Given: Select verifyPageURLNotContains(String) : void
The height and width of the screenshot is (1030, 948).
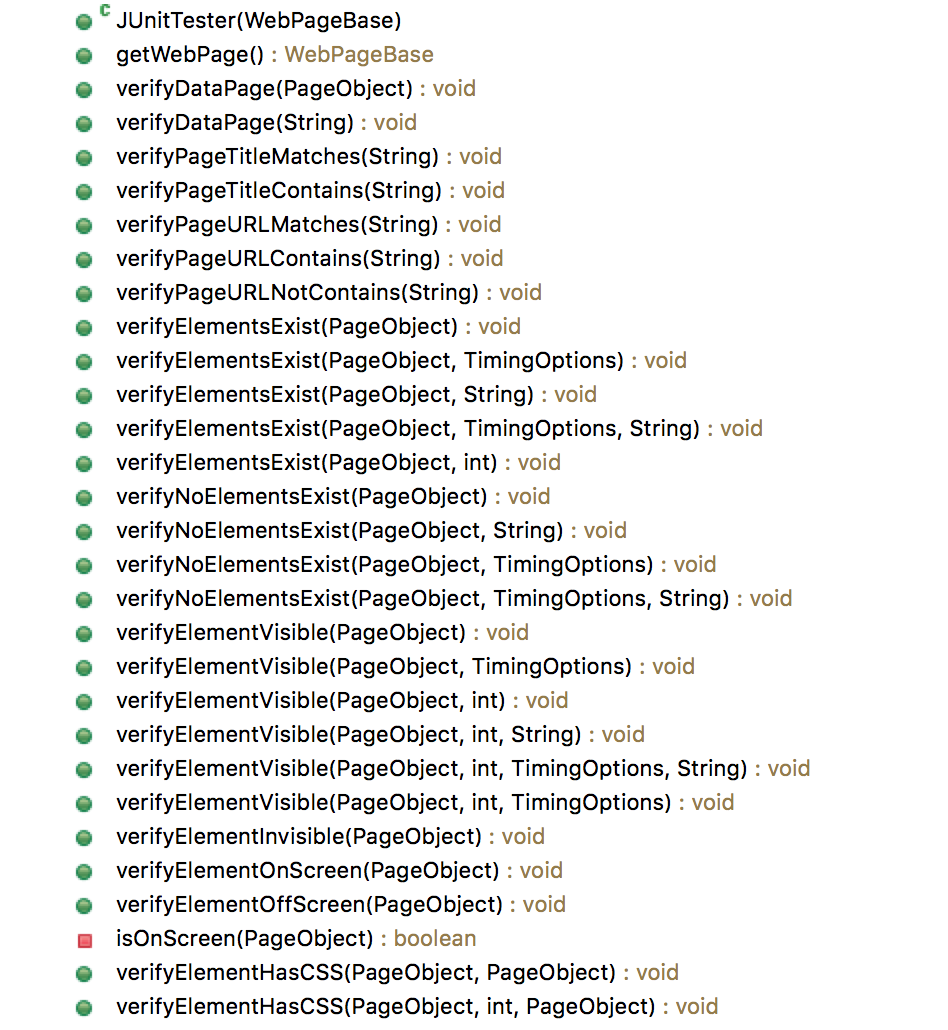Looking at the screenshot, I should 329,293.
